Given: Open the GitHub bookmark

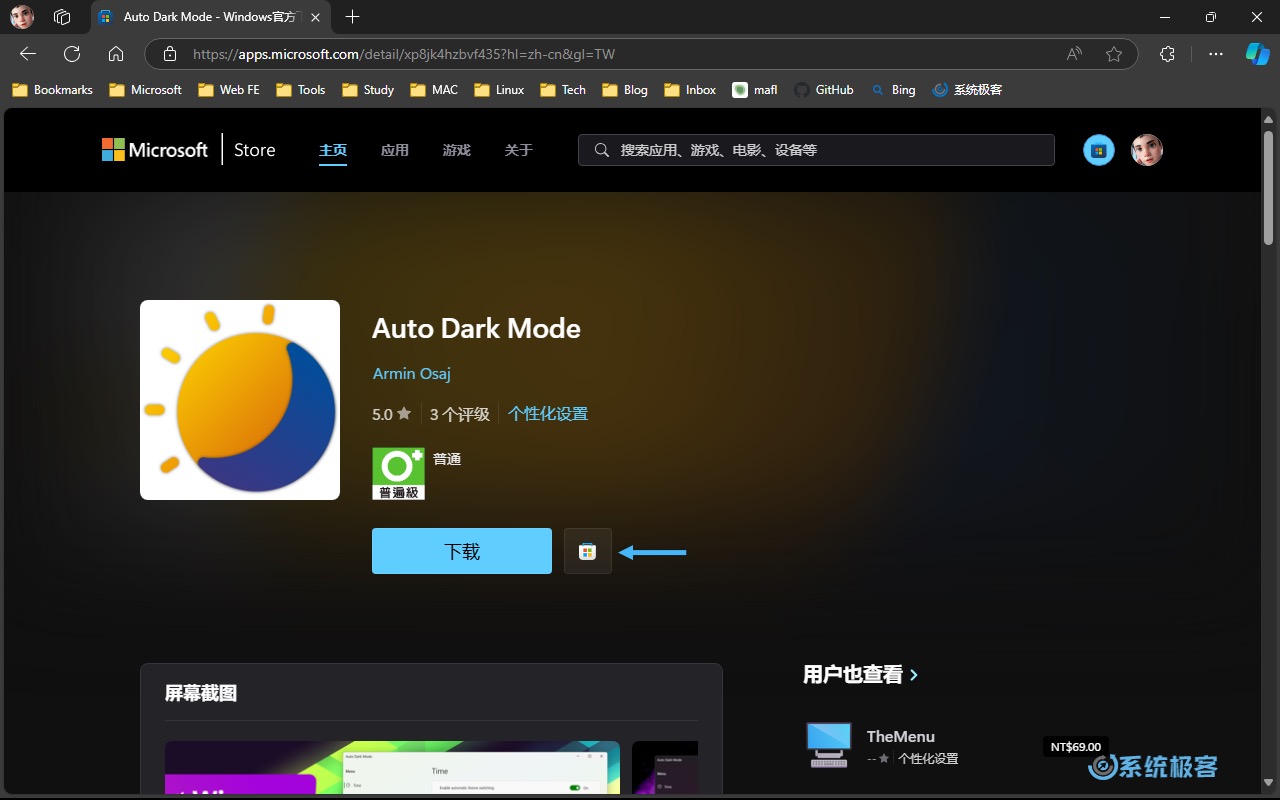Looking at the screenshot, I should pos(824,90).
